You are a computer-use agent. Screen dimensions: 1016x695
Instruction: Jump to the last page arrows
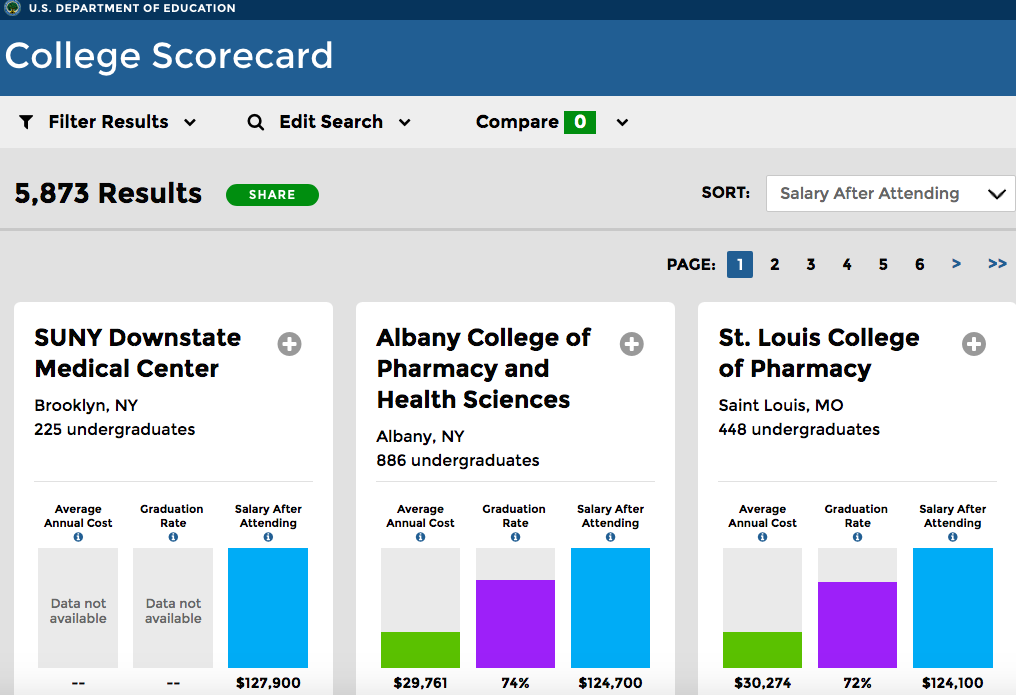[997, 264]
